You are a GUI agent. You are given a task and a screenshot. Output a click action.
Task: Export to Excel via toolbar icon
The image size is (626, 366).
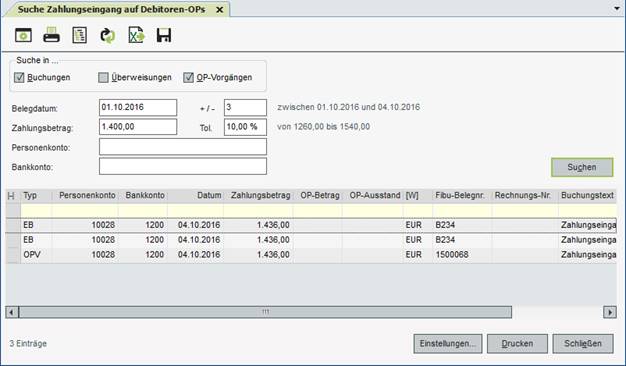(x=136, y=35)
